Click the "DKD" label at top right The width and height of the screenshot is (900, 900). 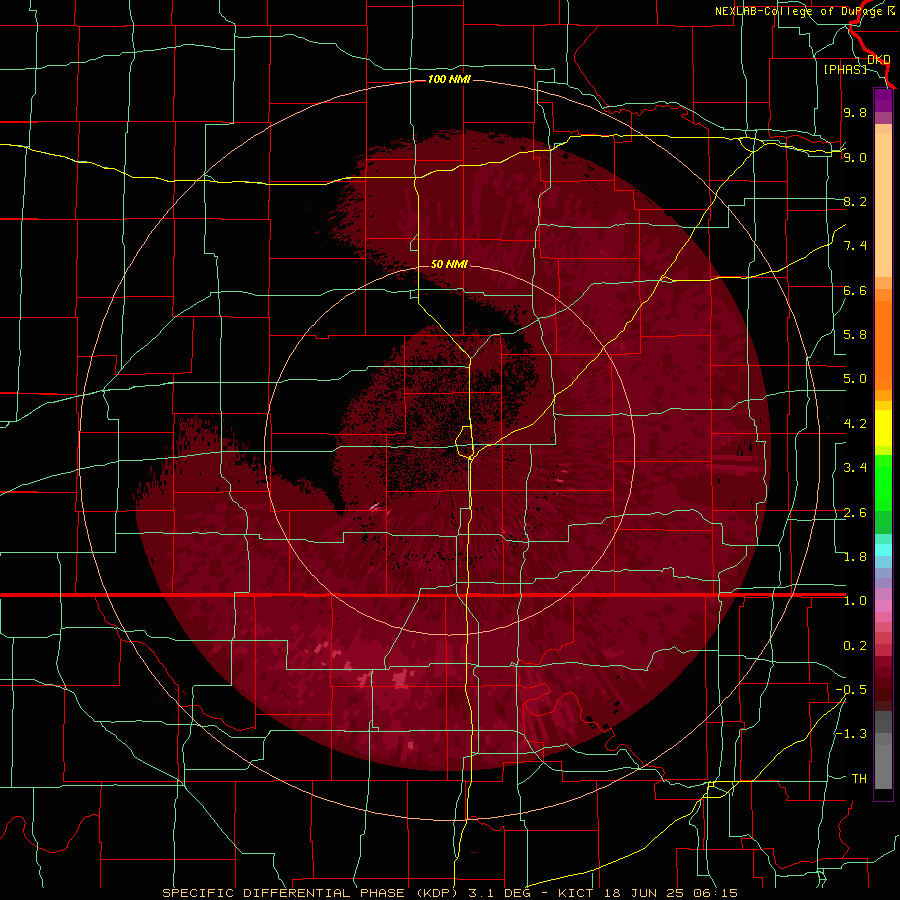879,59
